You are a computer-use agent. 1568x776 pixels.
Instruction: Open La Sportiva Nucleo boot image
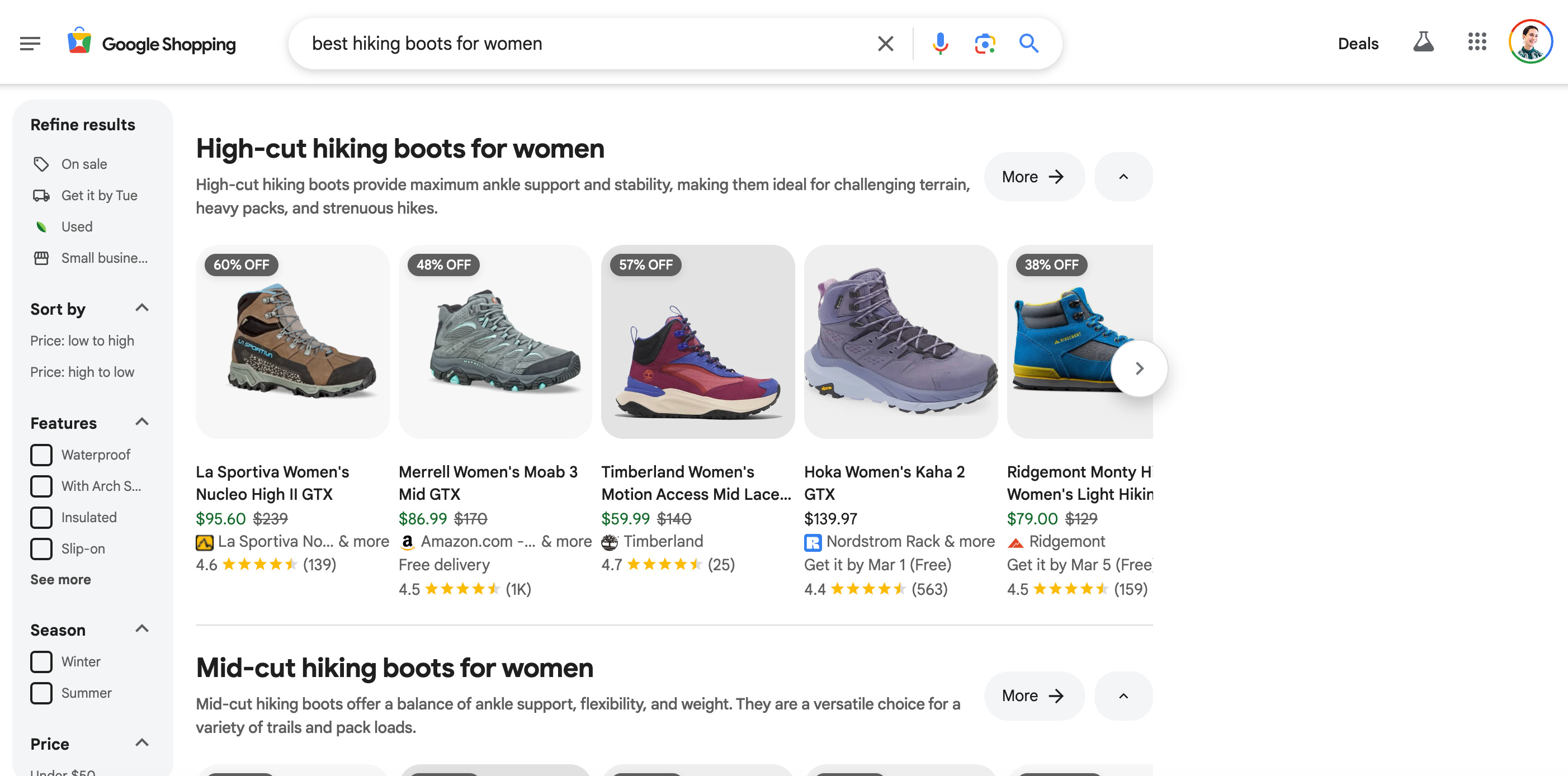click(292, 342)
